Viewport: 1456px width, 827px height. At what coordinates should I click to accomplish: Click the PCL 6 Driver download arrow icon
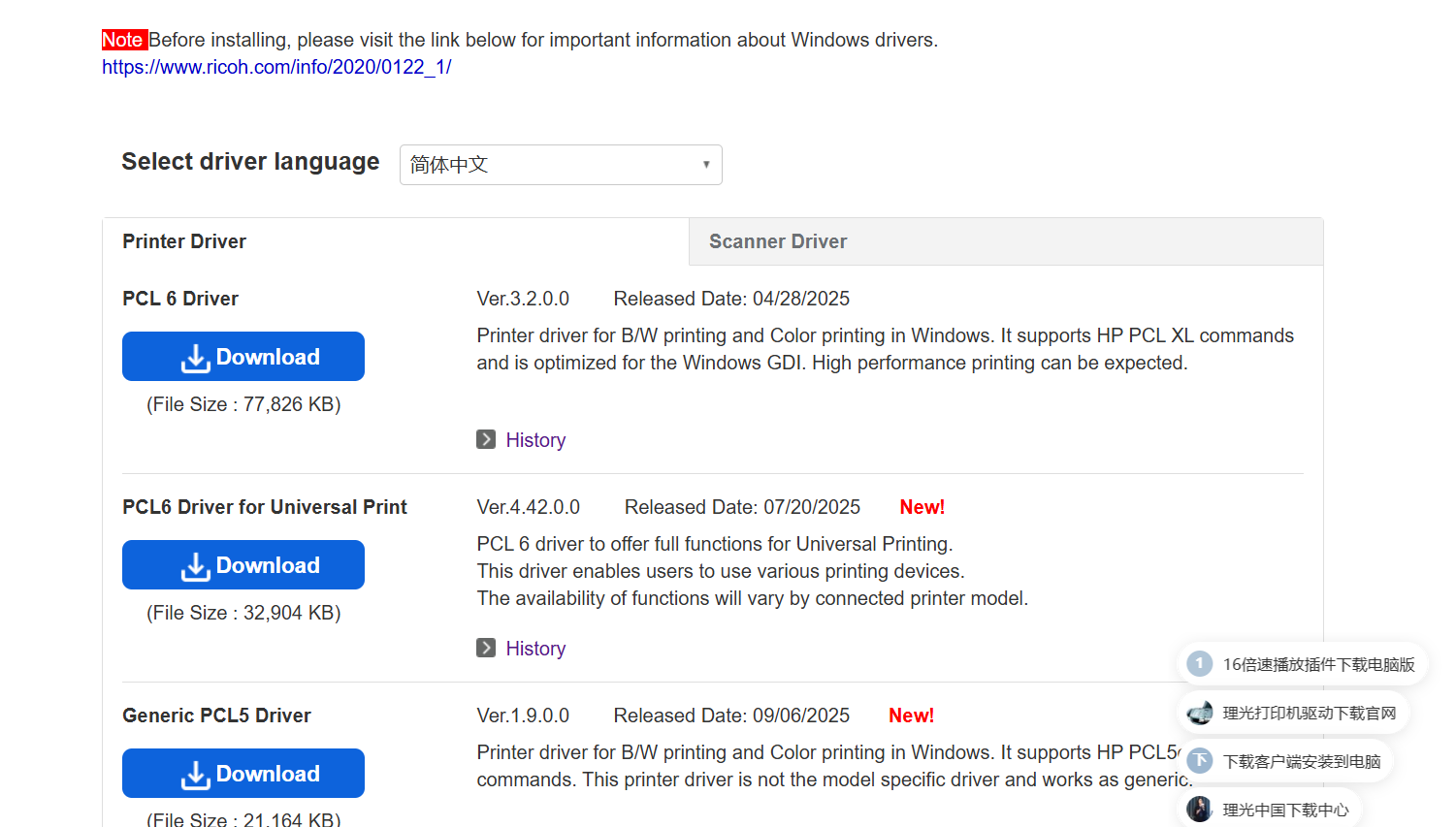point(196,358)
